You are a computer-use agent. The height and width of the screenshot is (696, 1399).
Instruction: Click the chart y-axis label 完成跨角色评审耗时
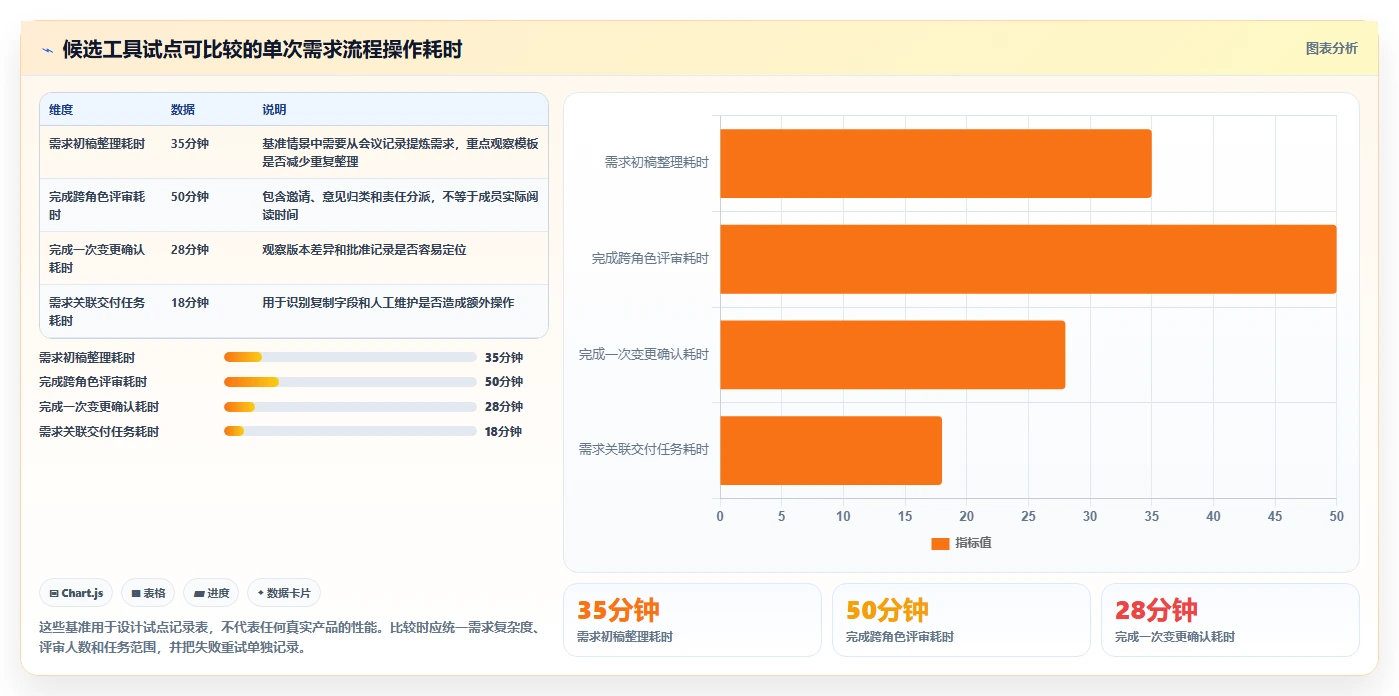point(650,259)
